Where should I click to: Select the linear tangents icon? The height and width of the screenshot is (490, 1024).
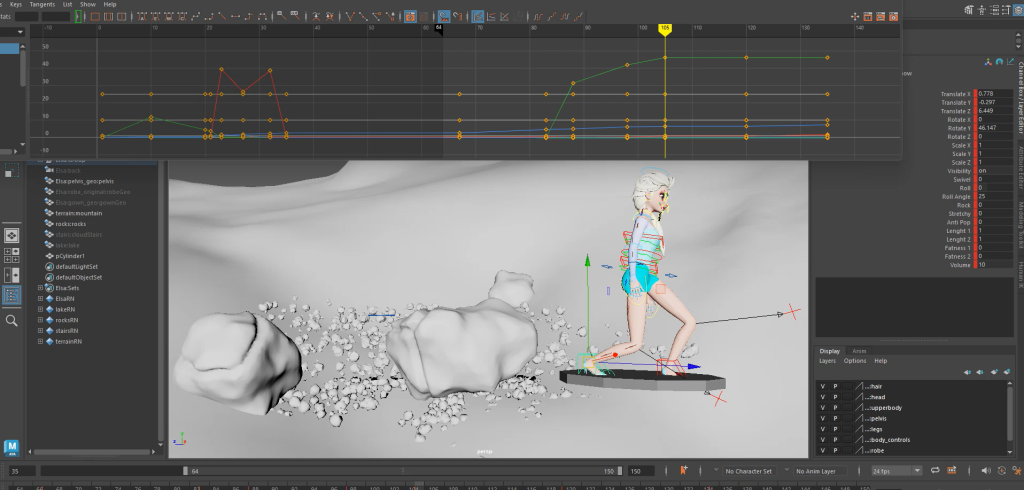click(x=222, y=16)
